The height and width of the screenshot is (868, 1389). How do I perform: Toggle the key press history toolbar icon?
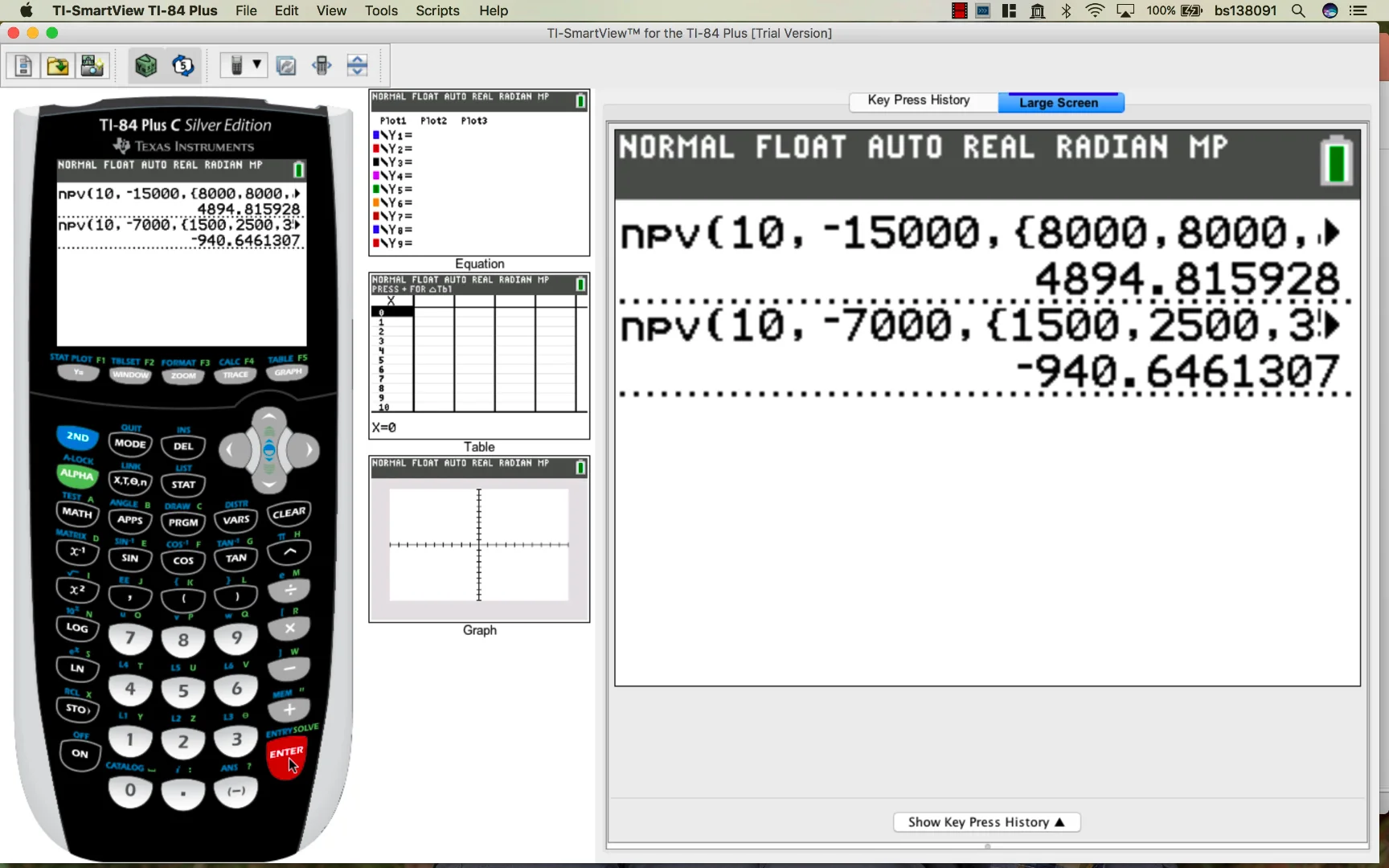(183, 66)
